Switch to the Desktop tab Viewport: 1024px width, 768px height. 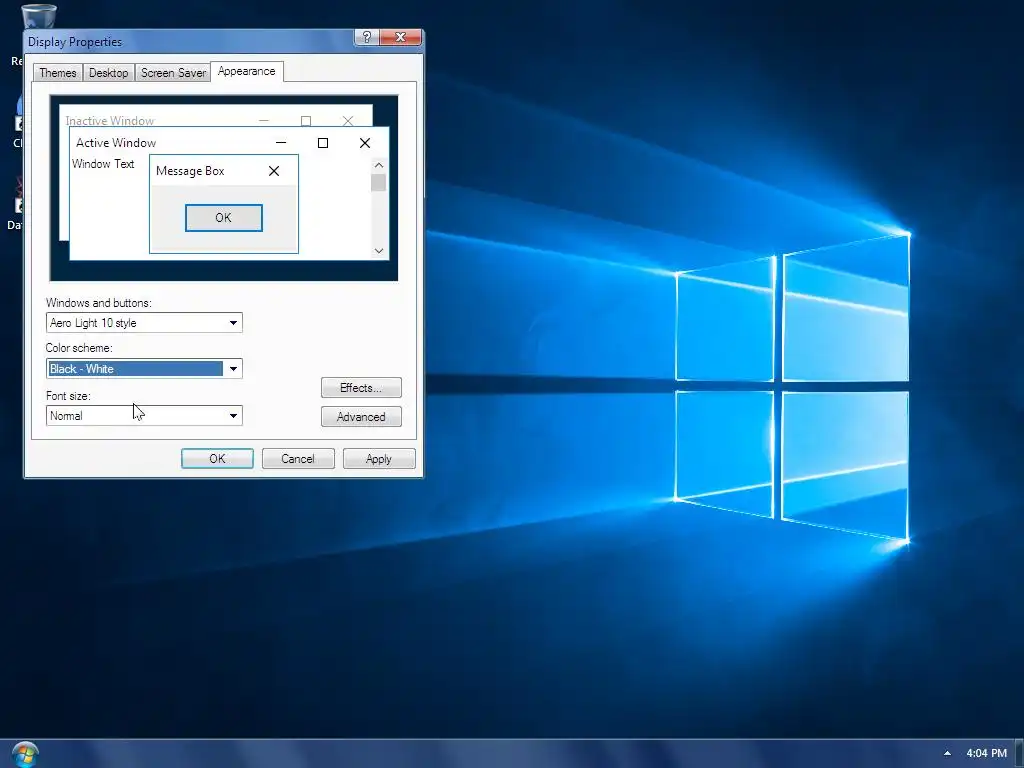[x=108, y=72]
